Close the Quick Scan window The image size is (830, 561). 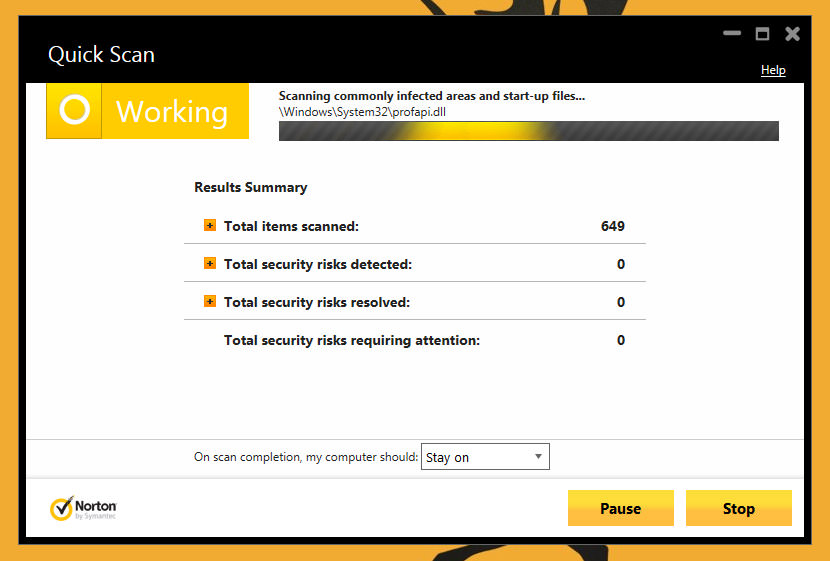tap(792, 34)
